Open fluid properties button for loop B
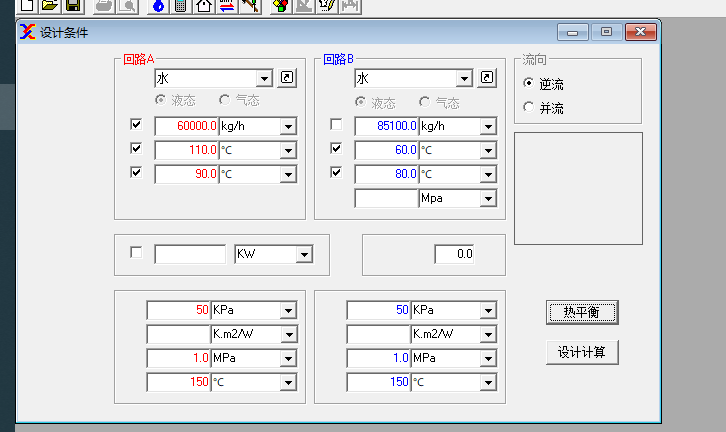 tap(487, 77)
